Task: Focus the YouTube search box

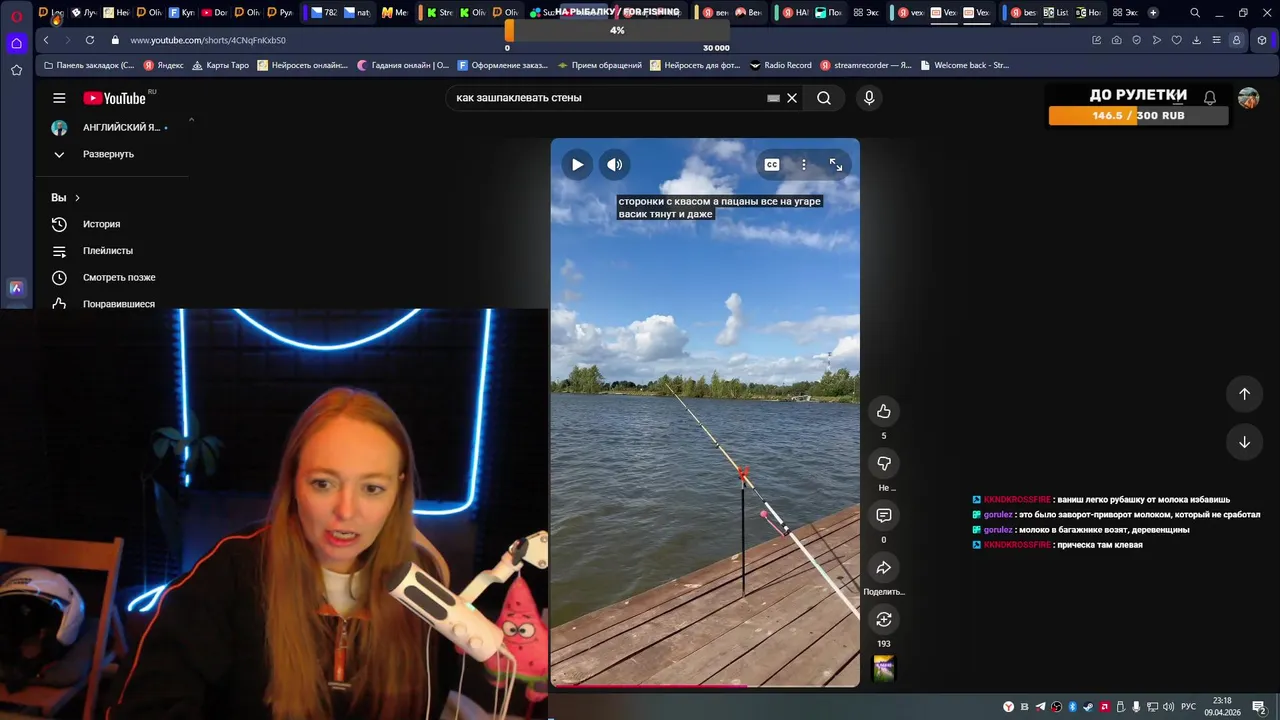Action: pos(607,98)
